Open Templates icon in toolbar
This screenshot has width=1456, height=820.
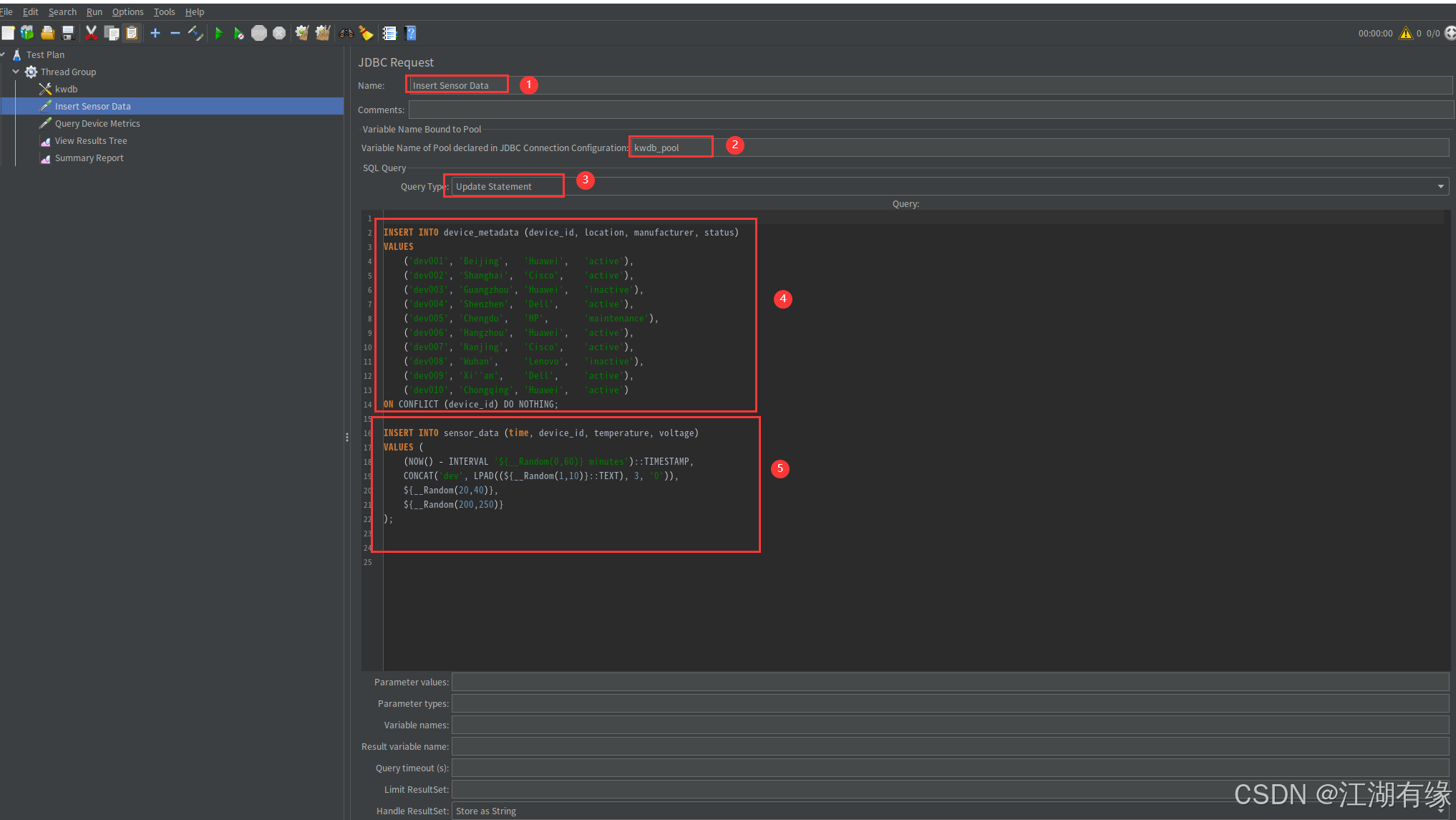(x=27, y=33)
